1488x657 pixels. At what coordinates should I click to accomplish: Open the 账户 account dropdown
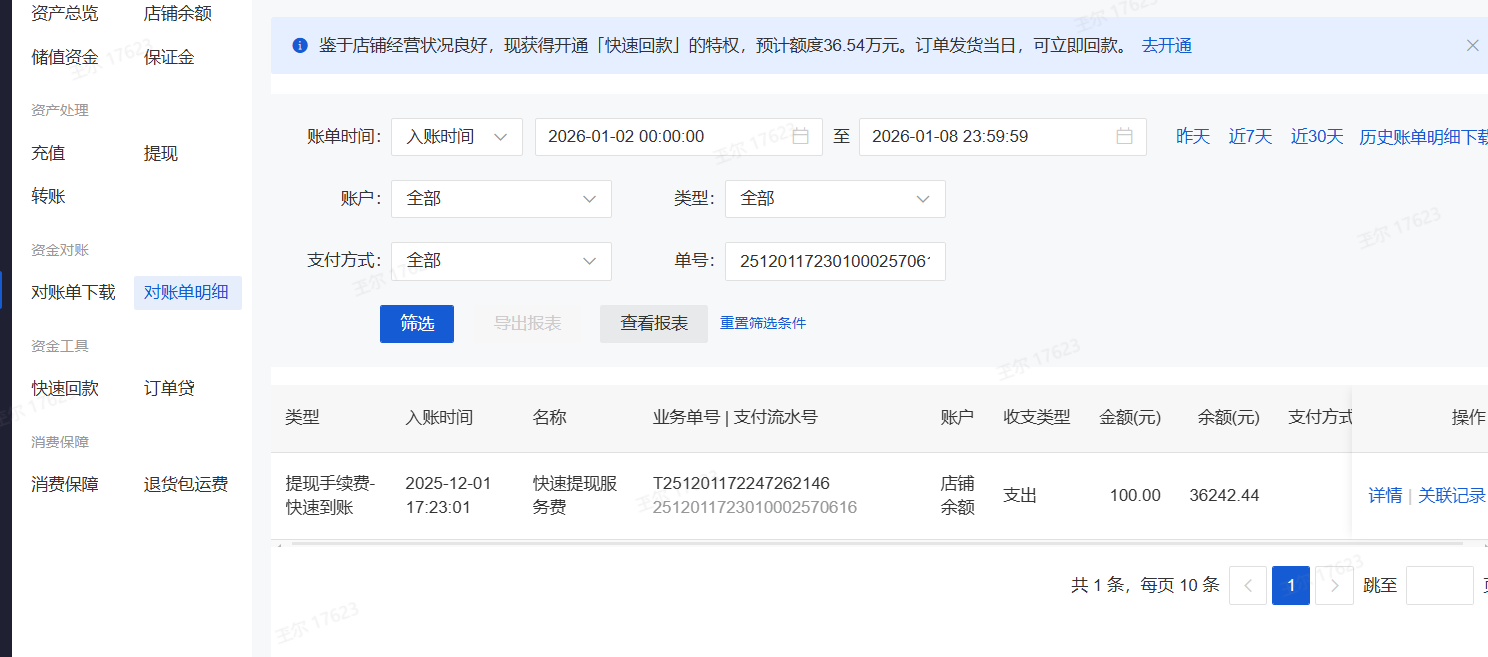pyautogui.click(x=500, y=199)
